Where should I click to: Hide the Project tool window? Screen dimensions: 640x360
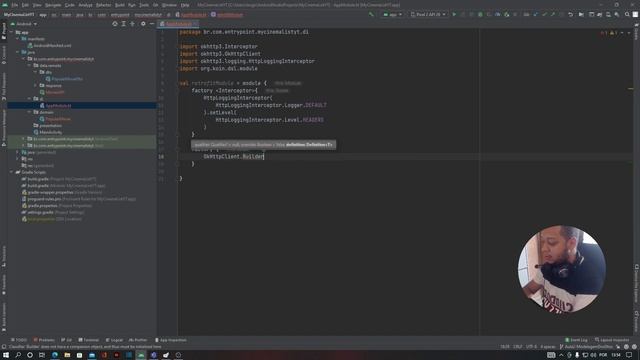(x=152, y=24)
